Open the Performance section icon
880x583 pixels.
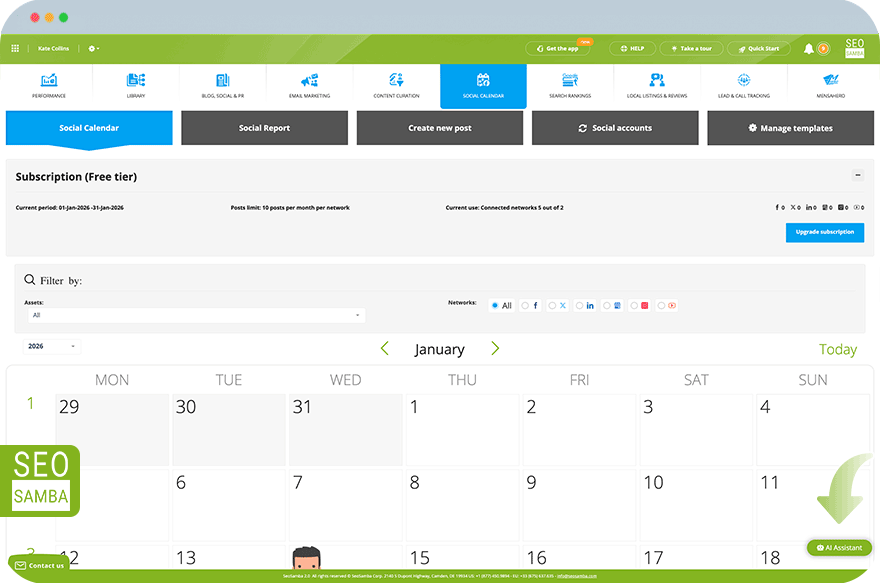[48, 81]
